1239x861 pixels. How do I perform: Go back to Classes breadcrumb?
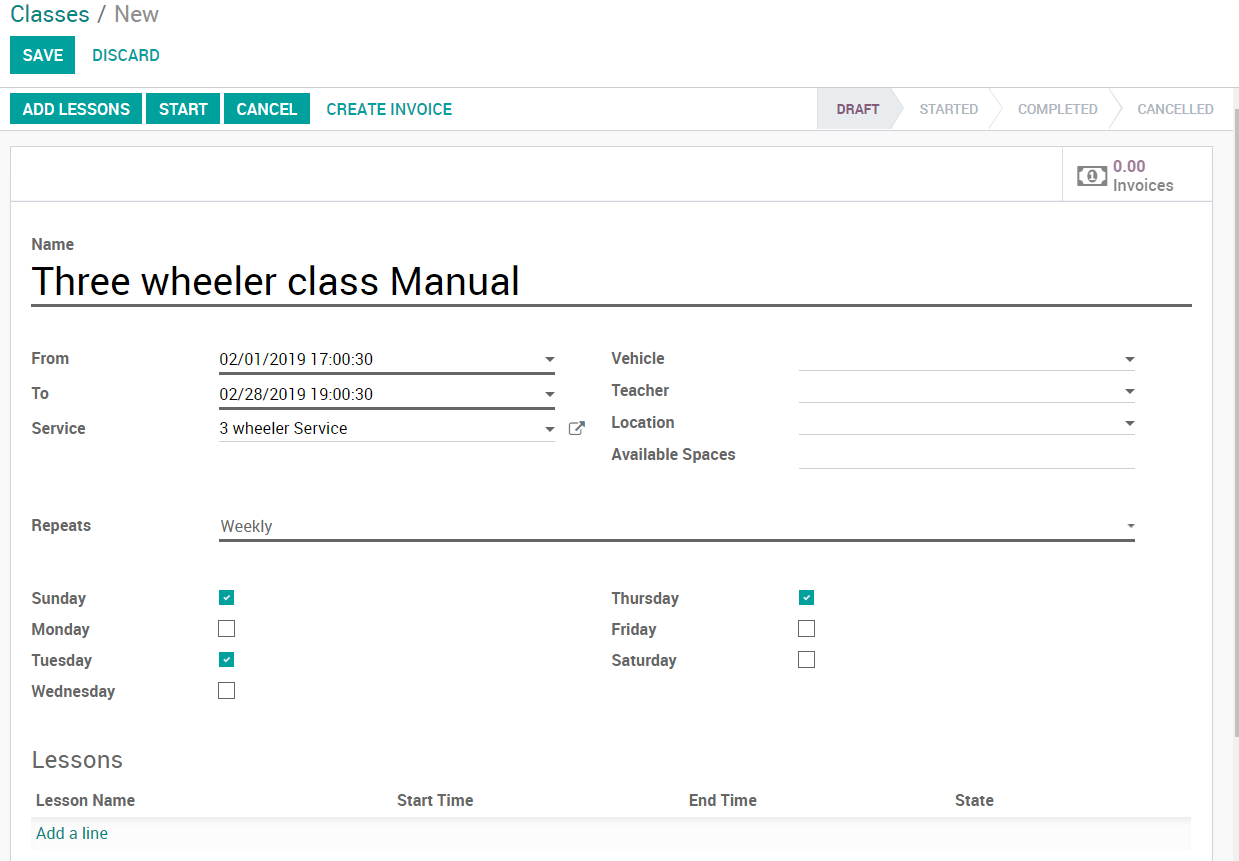[x=49, y=15]
